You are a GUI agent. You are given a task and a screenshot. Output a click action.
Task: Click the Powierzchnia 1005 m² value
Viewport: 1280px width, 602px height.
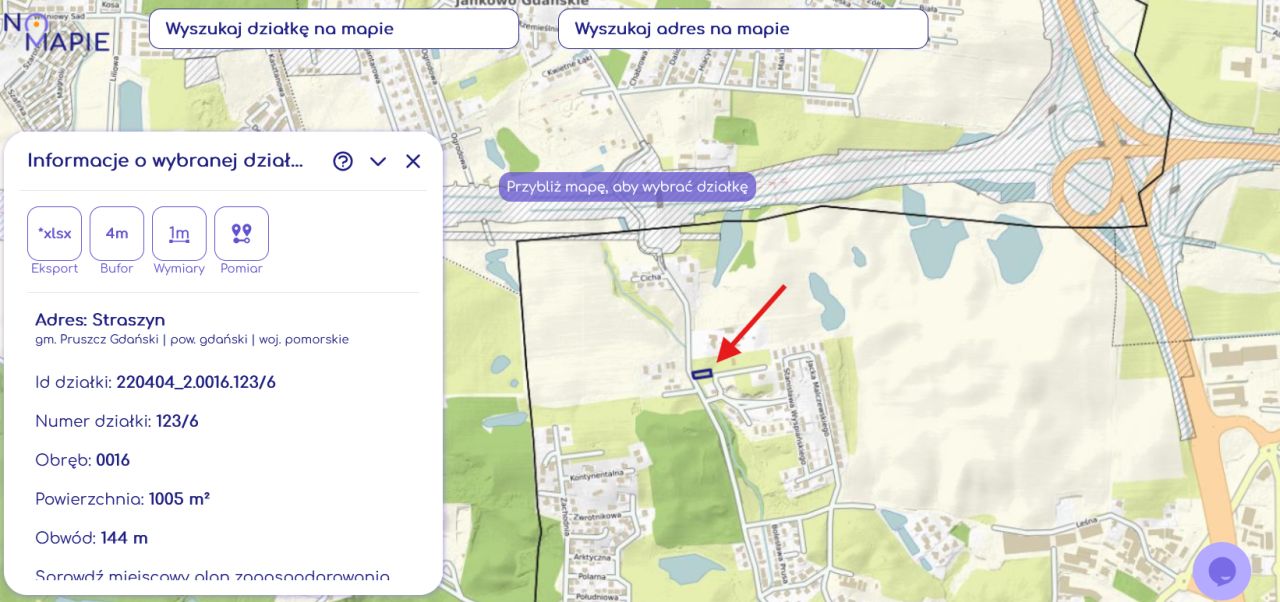pos(179,499)
